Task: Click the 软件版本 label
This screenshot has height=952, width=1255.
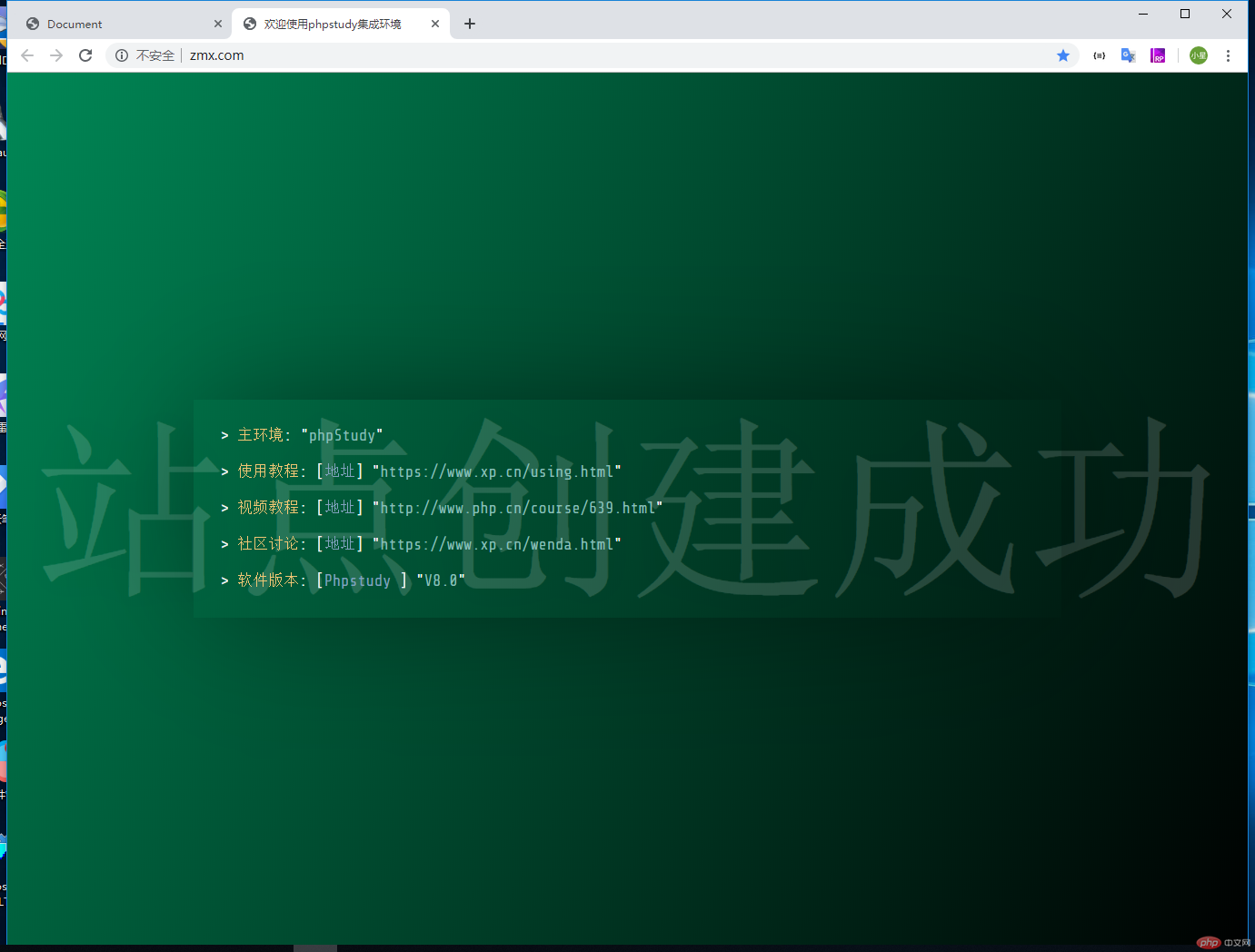Action: [268, 580]
